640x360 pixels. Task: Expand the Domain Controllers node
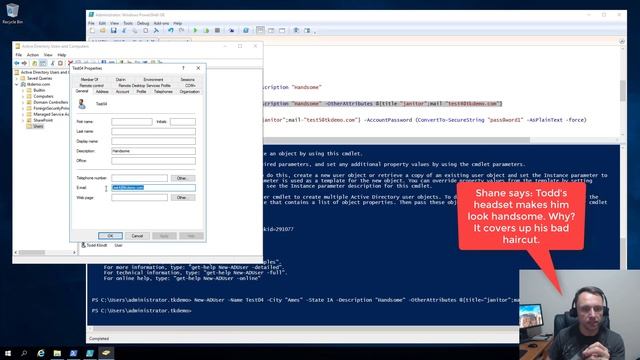pos(23,102)
